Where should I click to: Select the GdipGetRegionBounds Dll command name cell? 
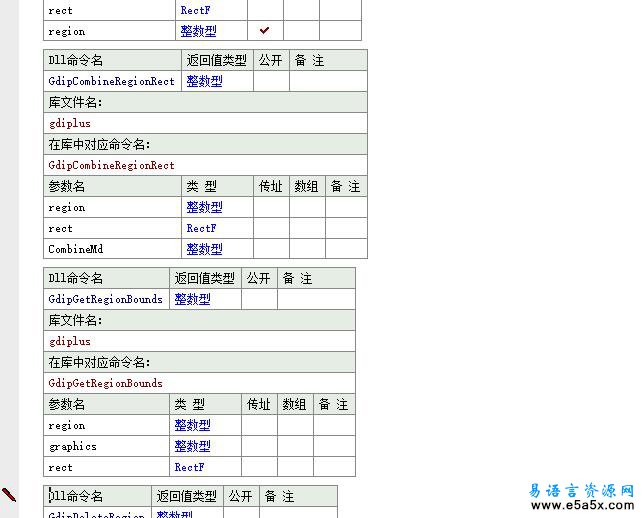[x=106, y=299]
